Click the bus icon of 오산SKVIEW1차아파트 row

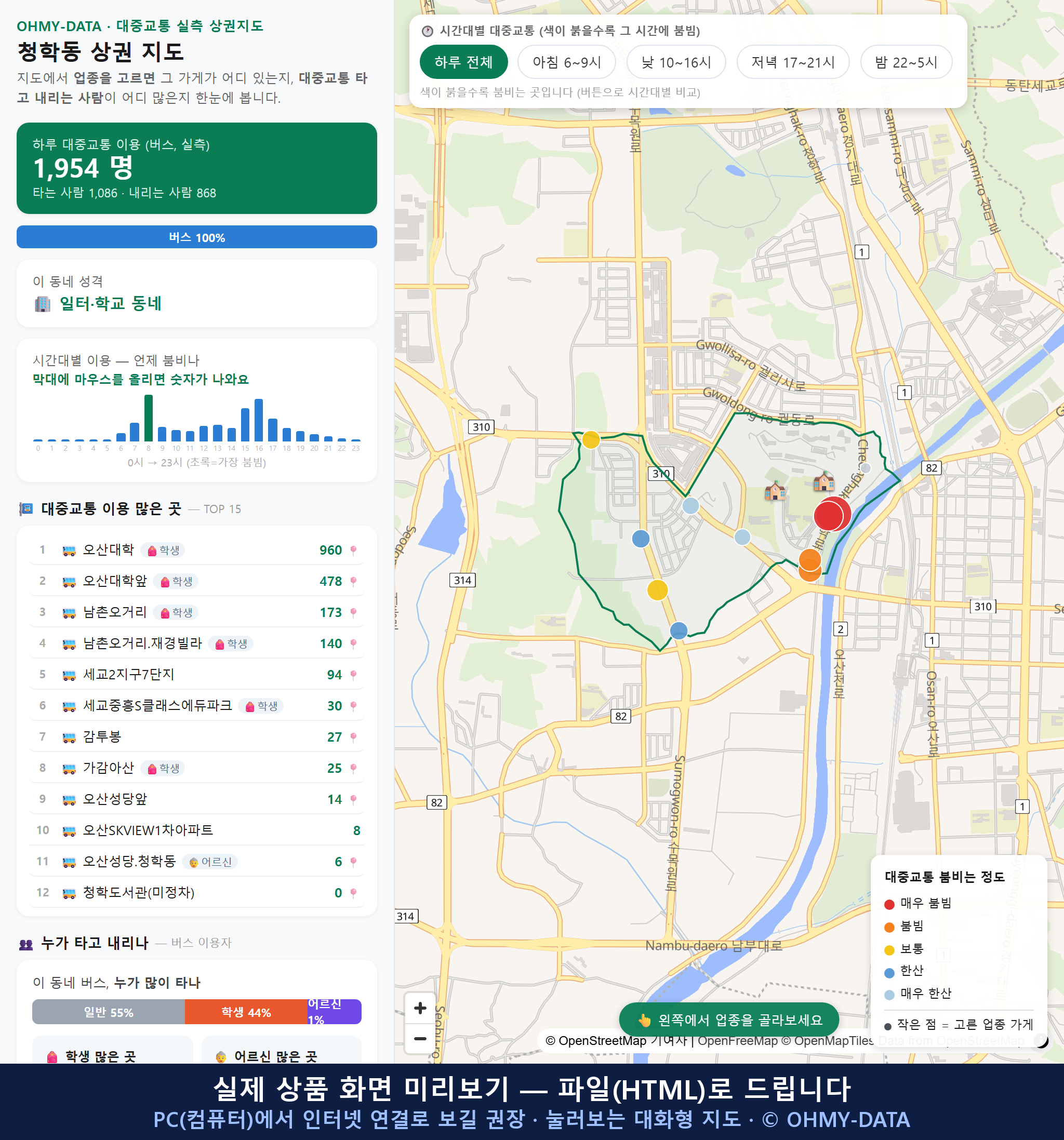point(69,830)
